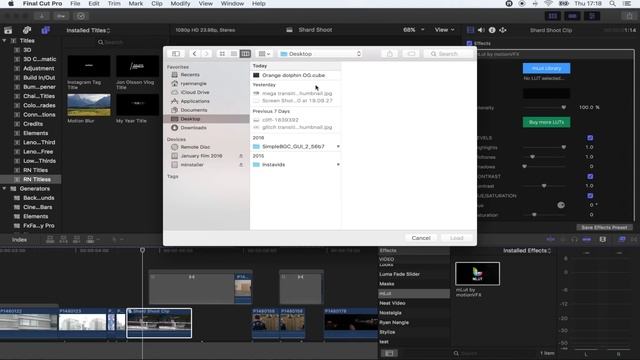Open Window menu
The image size is (640, 360).
[232, 4]
